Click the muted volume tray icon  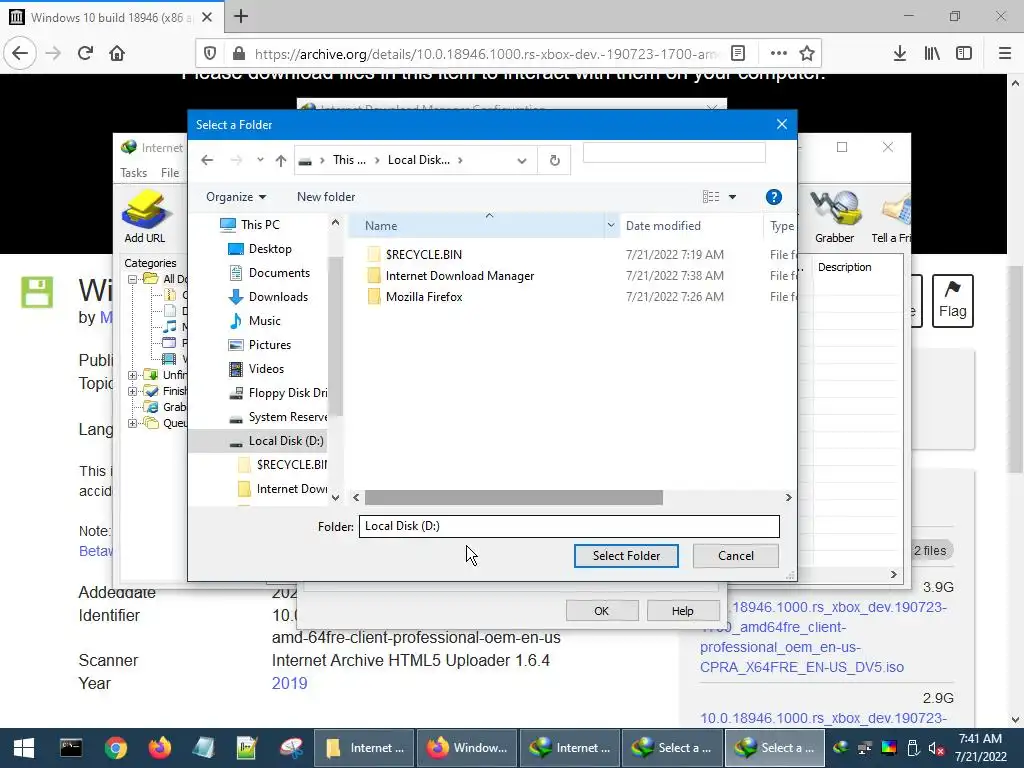(936, 748)
